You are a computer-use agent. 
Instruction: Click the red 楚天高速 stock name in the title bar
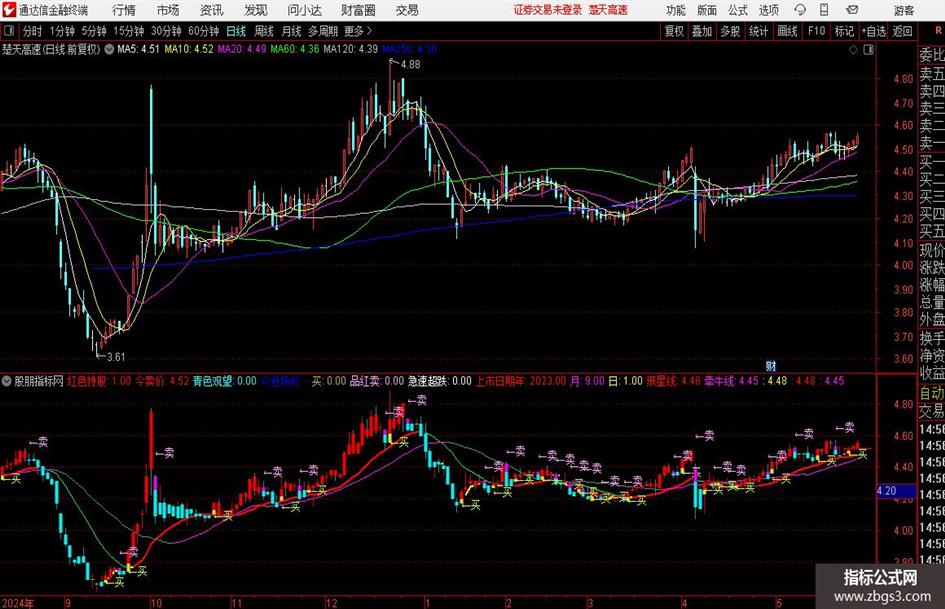(x=608, y=10)
